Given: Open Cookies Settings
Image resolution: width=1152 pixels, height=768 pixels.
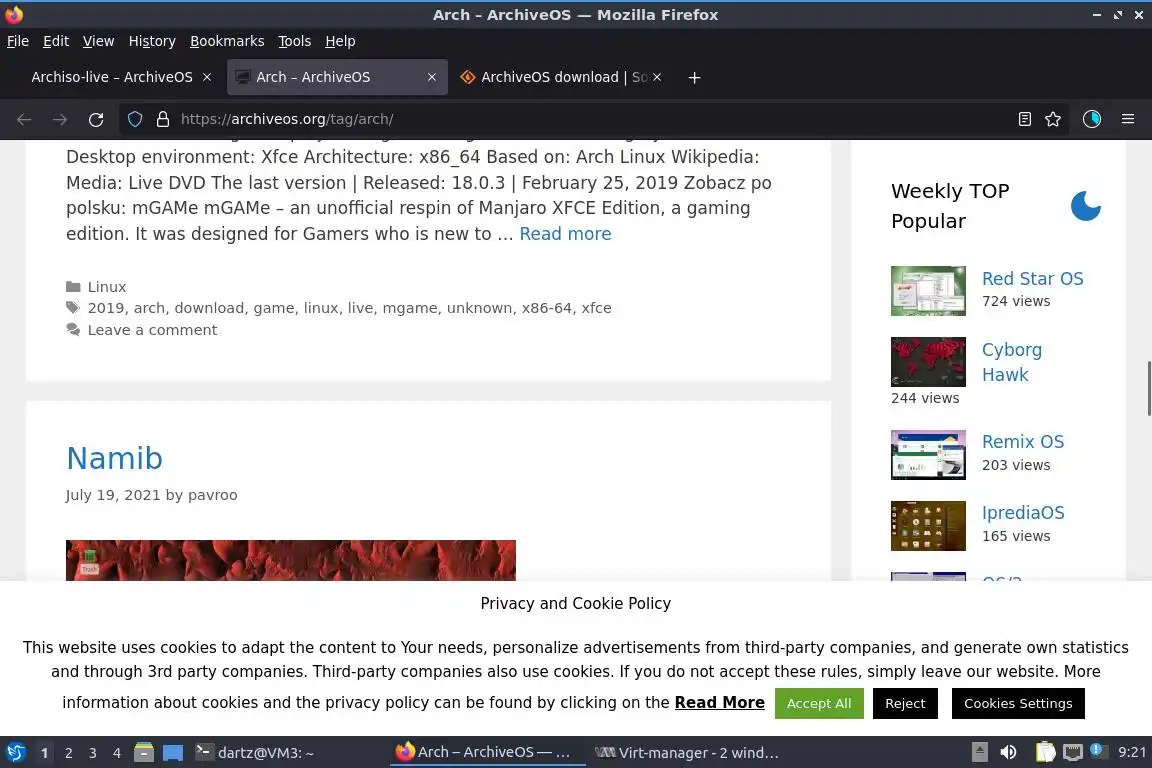Looking at the screenshot, I should coord(1018,703).
